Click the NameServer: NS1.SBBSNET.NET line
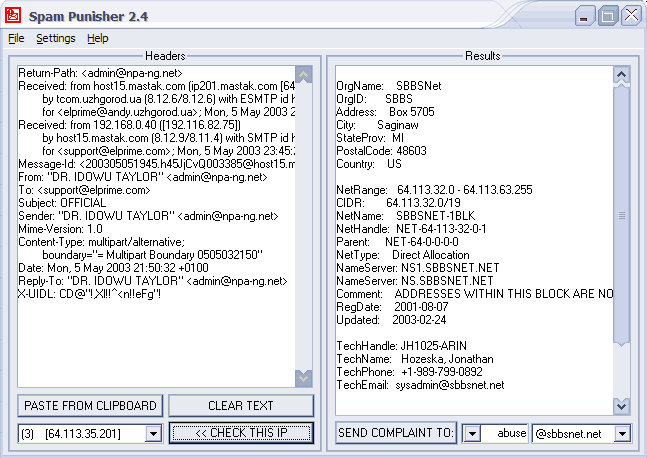 pyautogui.click(x=418, y=268)
